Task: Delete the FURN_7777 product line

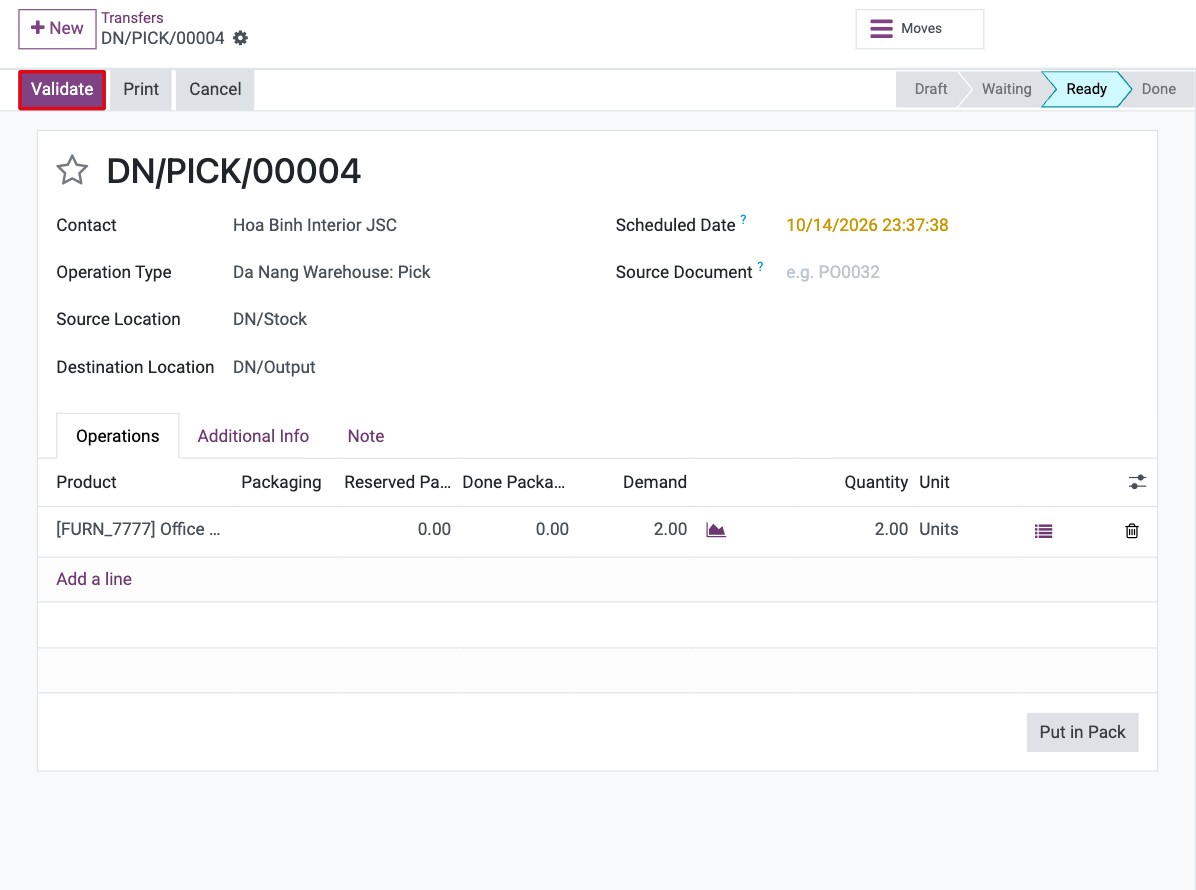Action: point(1132,531)
